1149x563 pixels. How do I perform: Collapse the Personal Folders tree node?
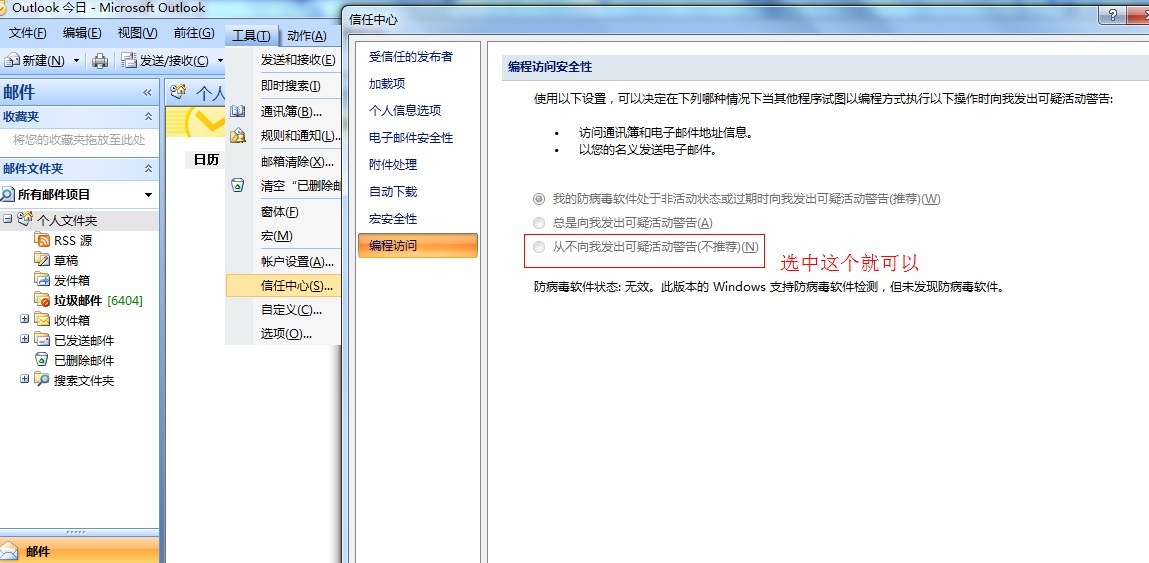click(x=7, y=219)
